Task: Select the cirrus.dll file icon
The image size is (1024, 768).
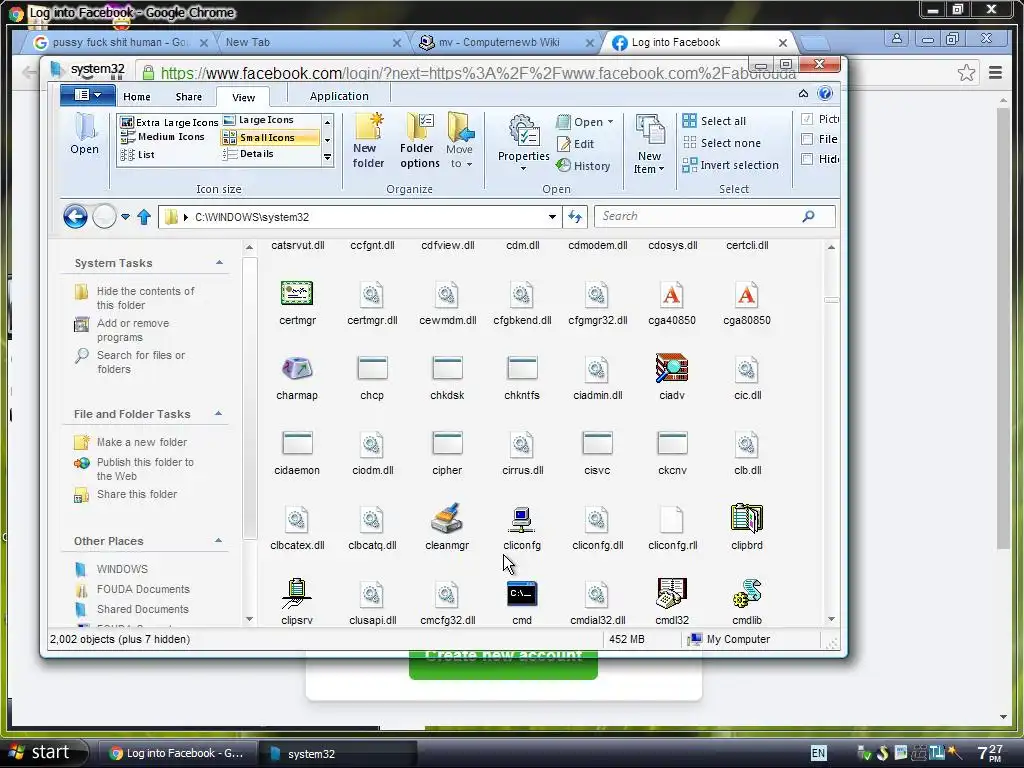Action: (x=522, y=444)
